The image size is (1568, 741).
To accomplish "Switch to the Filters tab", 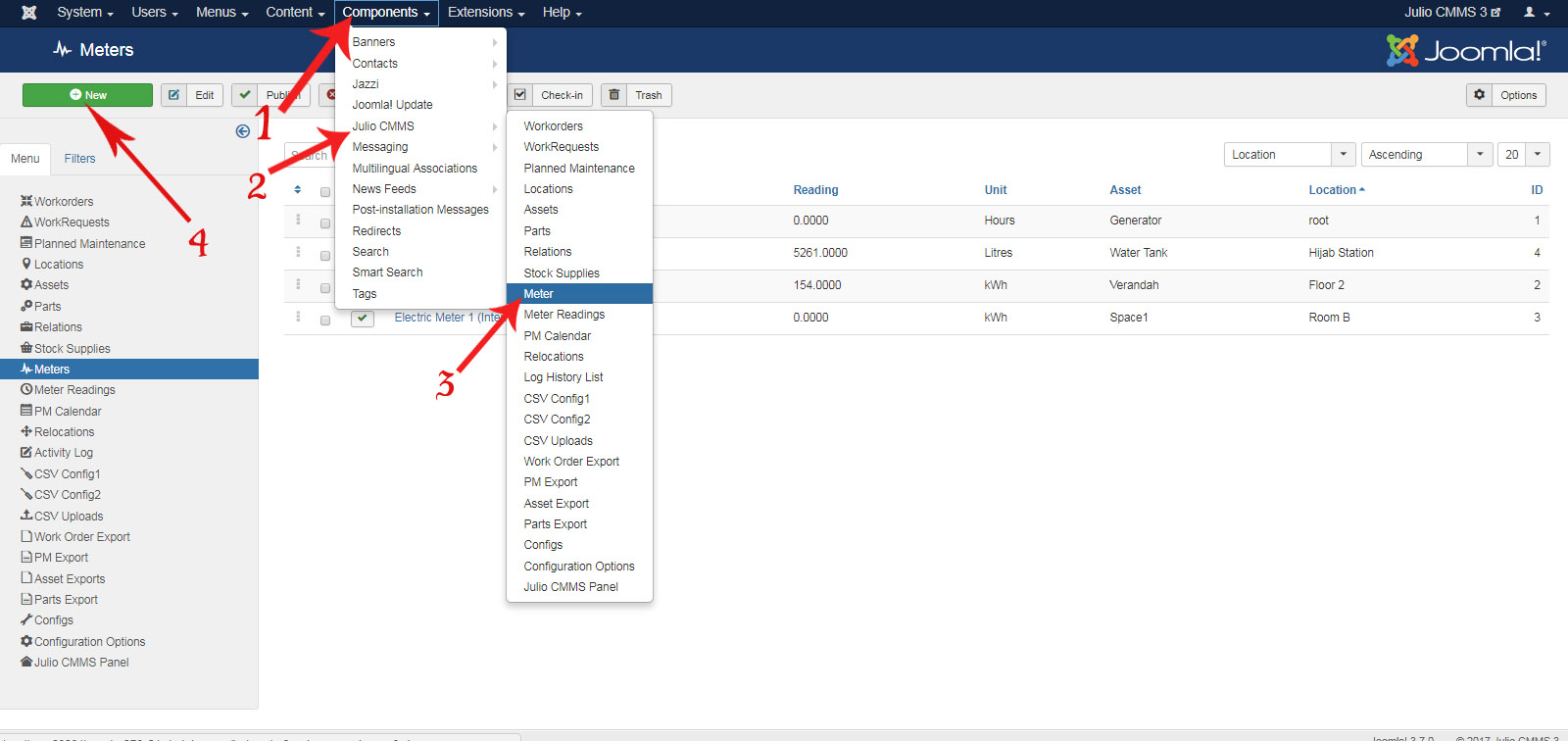I will 80,159.
